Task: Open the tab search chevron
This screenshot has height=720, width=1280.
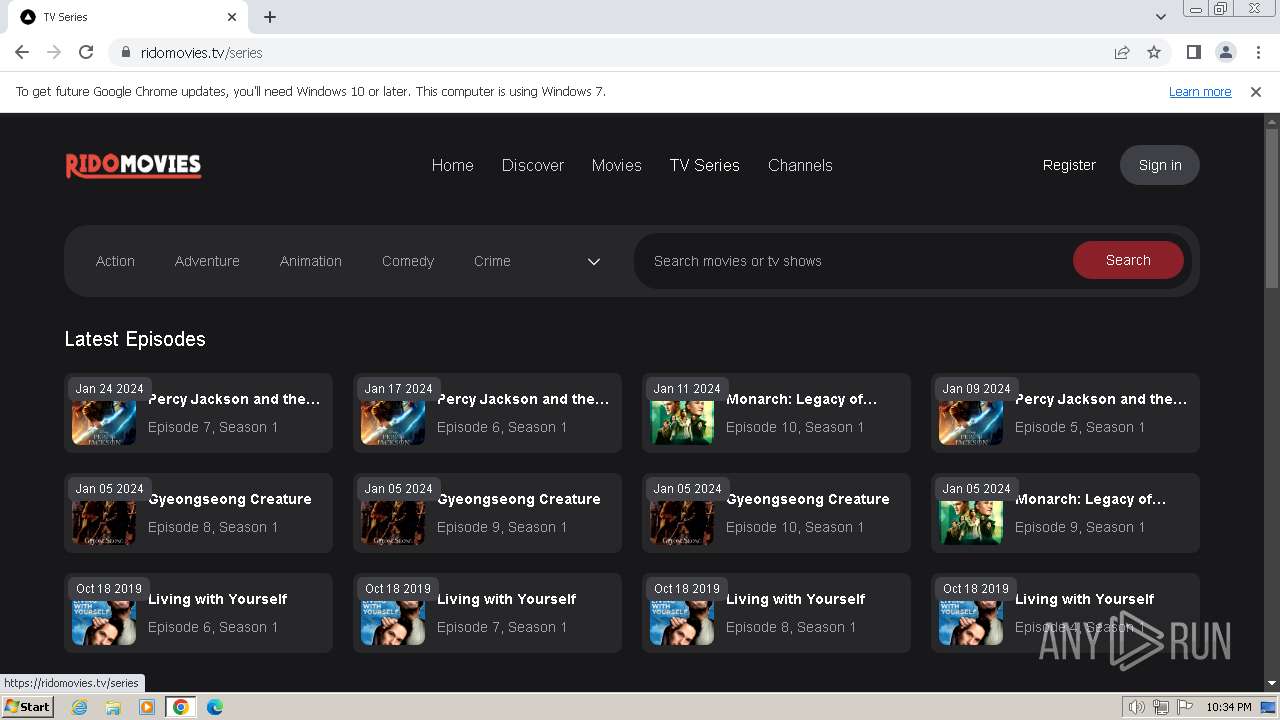Action: click(1160, 17)
